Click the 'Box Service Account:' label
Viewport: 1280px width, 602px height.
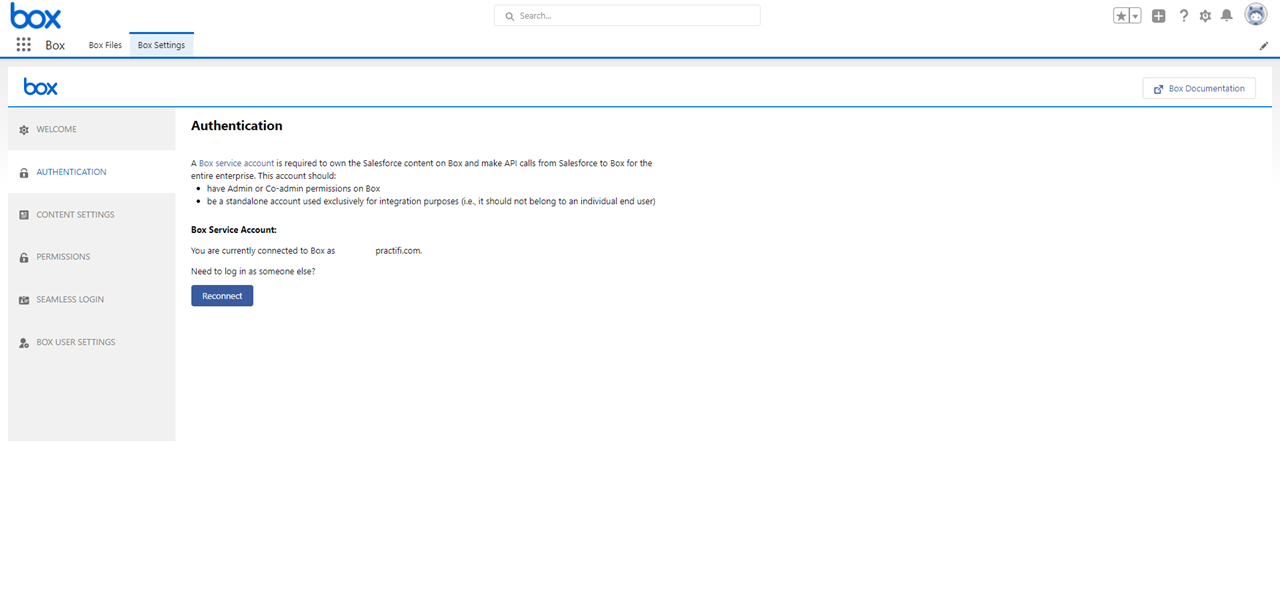[x=234, y=230]
